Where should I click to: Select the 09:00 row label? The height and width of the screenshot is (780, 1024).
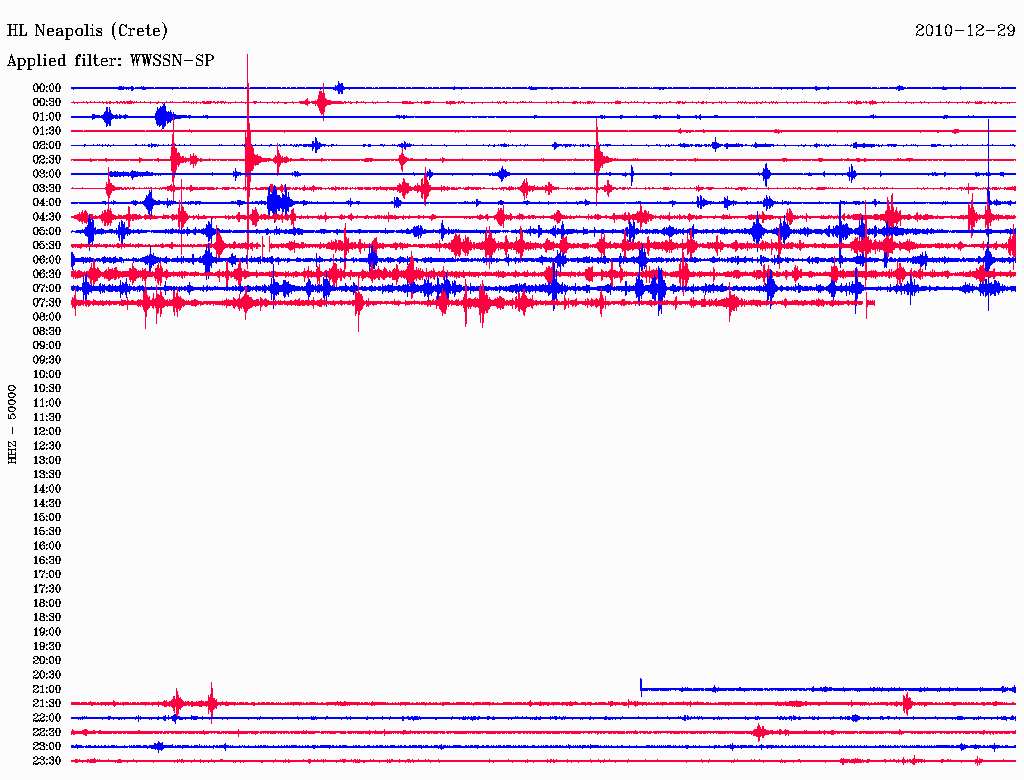47,346
